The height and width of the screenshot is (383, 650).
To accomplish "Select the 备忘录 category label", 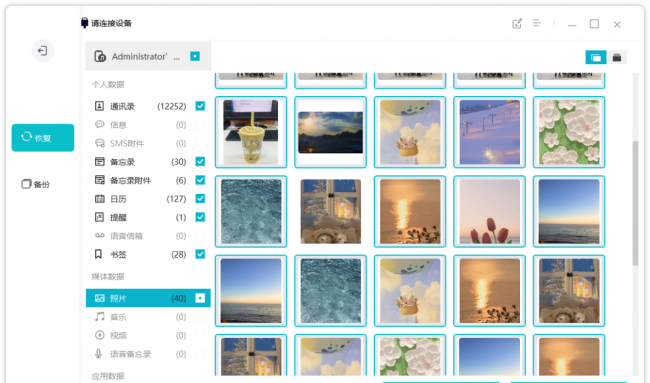I will [122, 162].
